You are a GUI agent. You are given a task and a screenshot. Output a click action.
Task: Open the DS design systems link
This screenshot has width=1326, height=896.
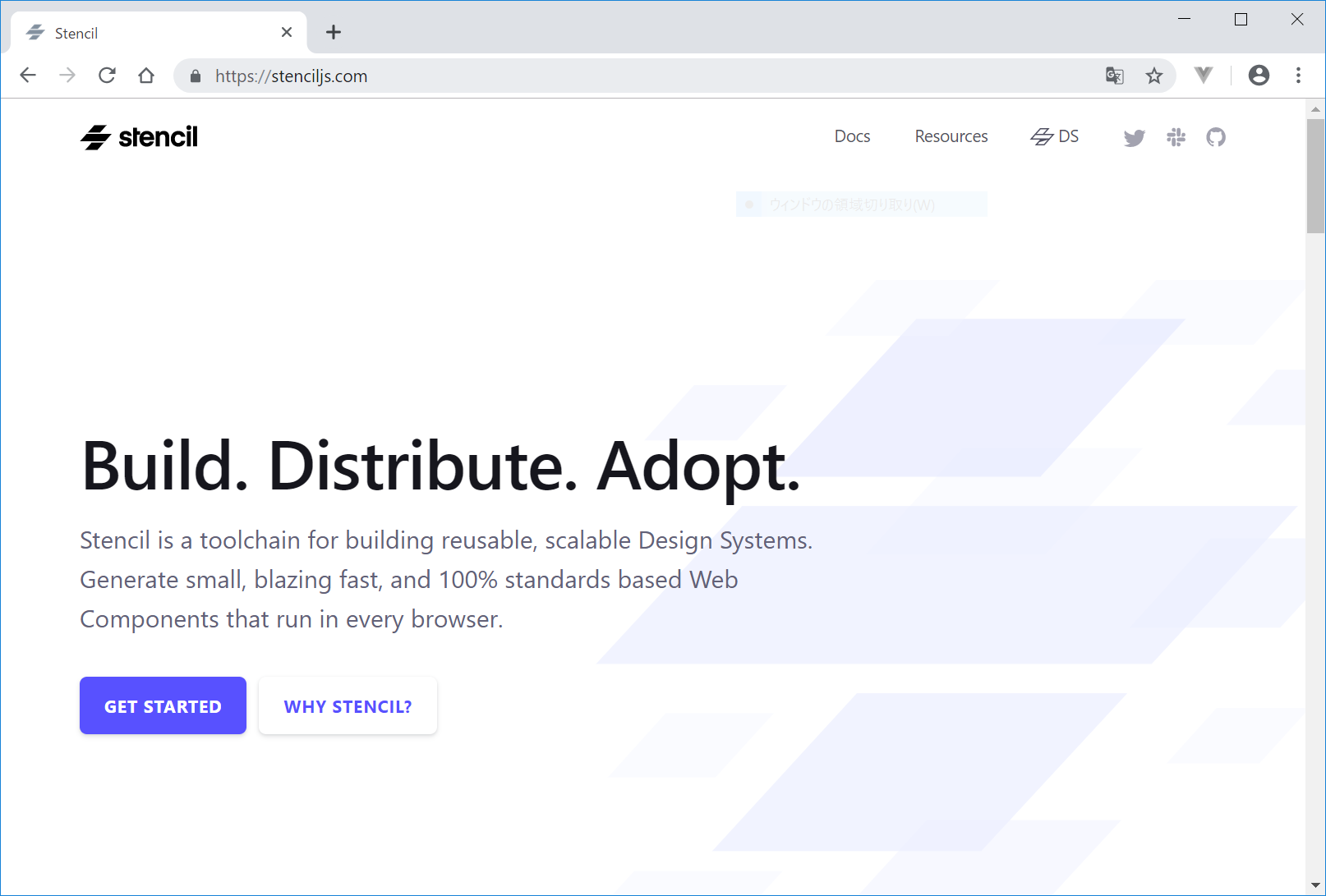(1055, 136)
